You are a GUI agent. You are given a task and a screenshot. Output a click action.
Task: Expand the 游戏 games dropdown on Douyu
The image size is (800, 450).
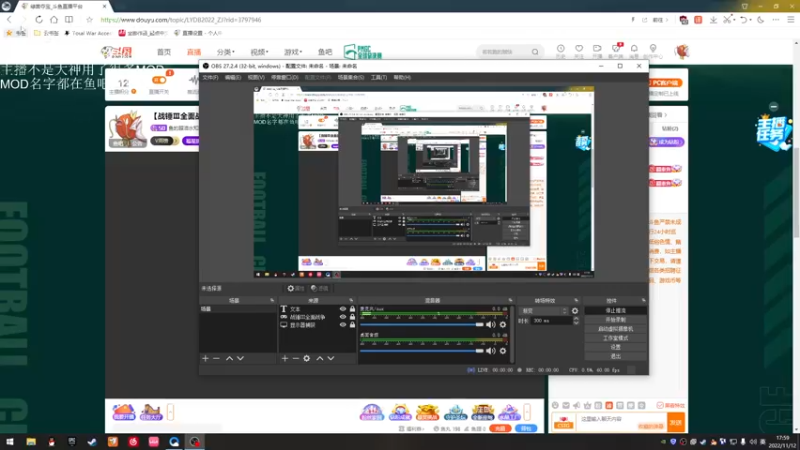coord(293,52)
